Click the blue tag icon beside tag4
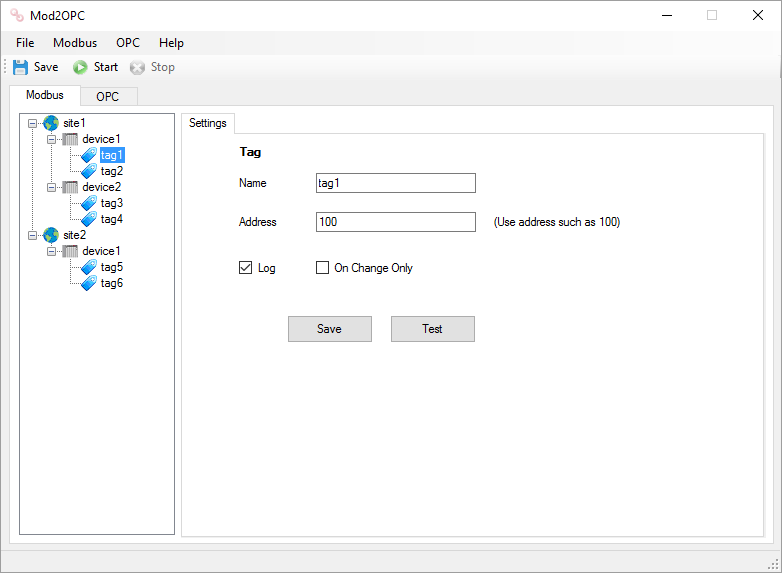Screen dimensions: 782x573 (x=89, y=219)
